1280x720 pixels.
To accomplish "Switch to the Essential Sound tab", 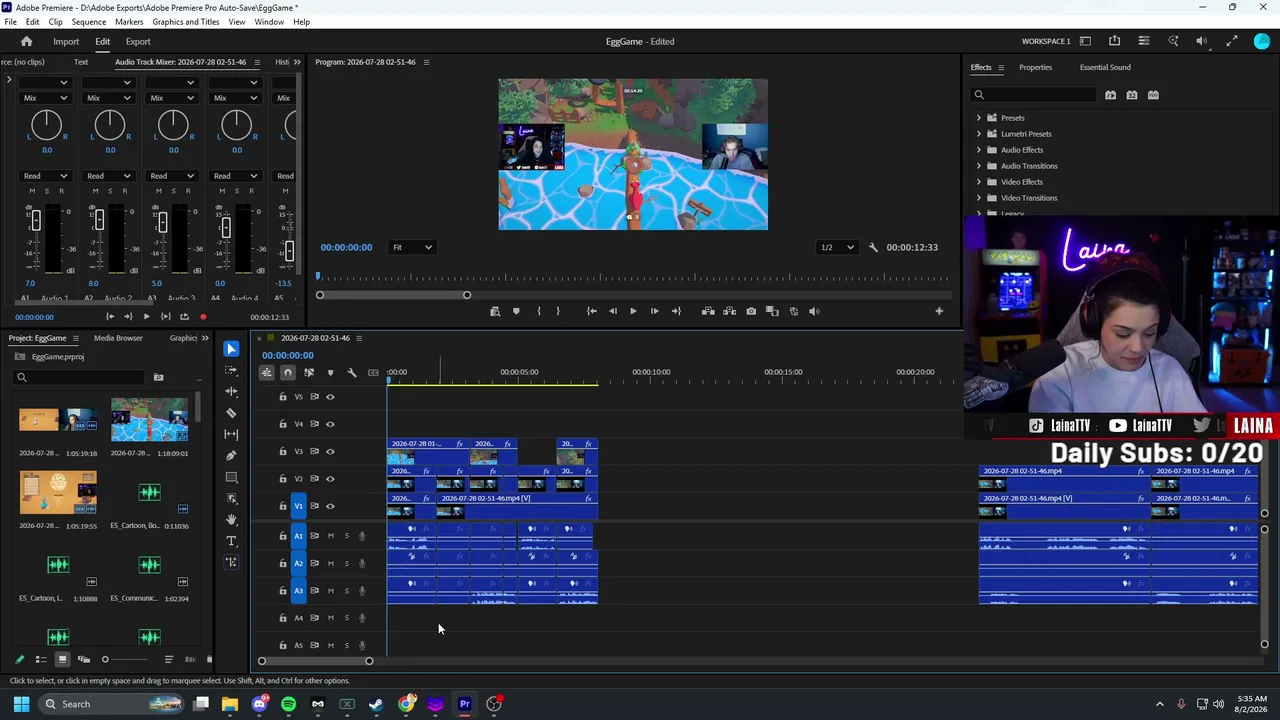I will [x=1105, y=68].
